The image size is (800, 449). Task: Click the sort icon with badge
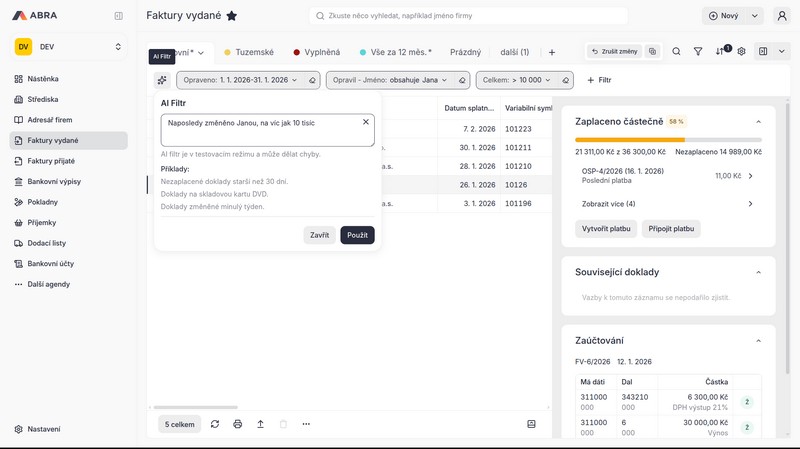pos(720,52)
